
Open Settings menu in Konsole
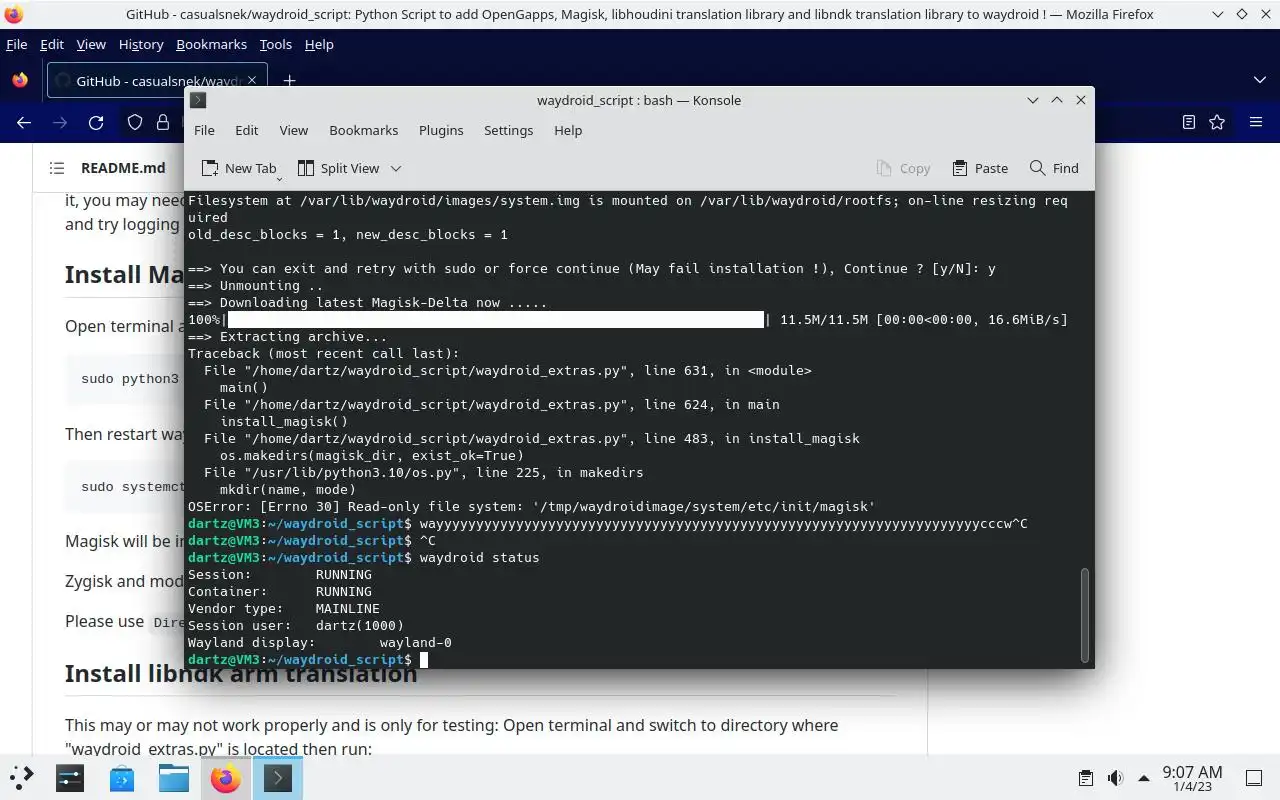point(508,130)
